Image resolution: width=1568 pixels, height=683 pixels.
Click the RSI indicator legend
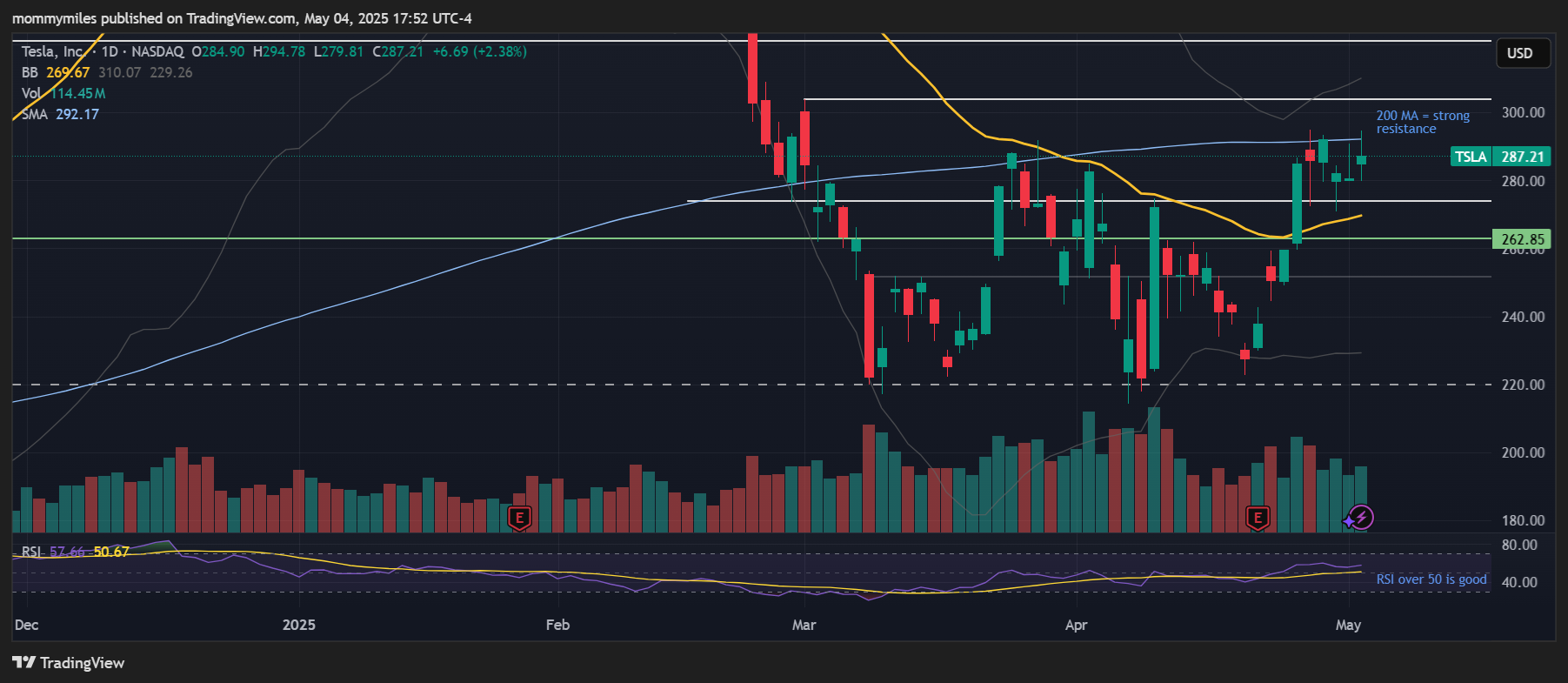click(75, 552)
